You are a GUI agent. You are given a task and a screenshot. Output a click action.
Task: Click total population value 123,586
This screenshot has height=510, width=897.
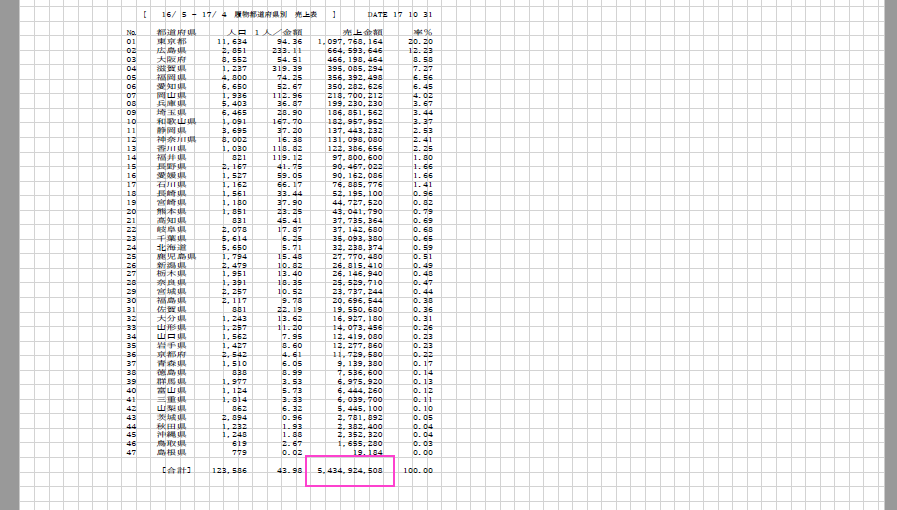[x=229, y=469]
